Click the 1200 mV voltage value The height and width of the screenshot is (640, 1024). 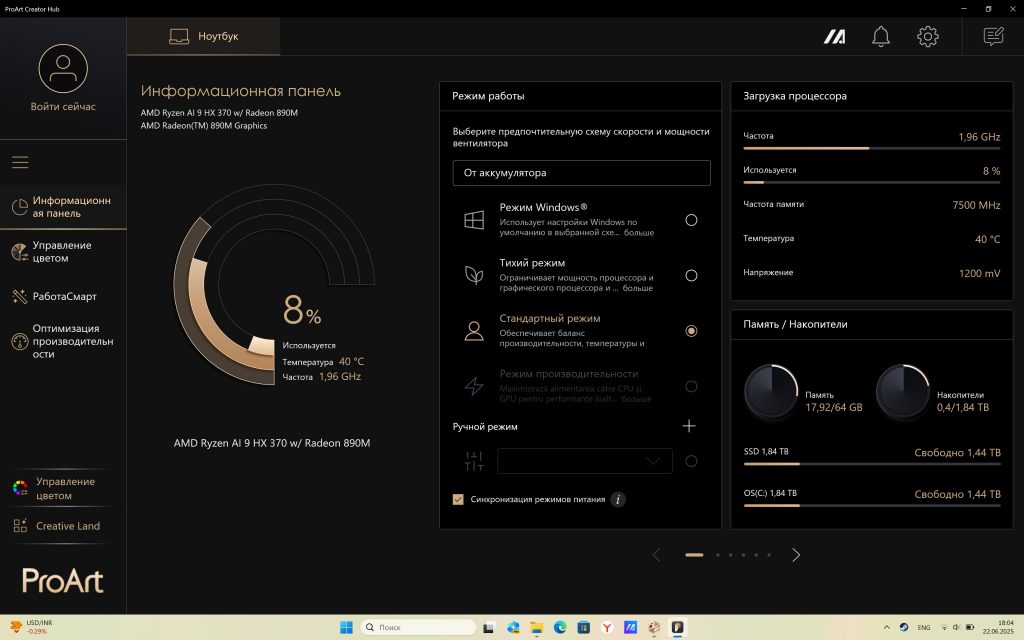click(979, 273)
